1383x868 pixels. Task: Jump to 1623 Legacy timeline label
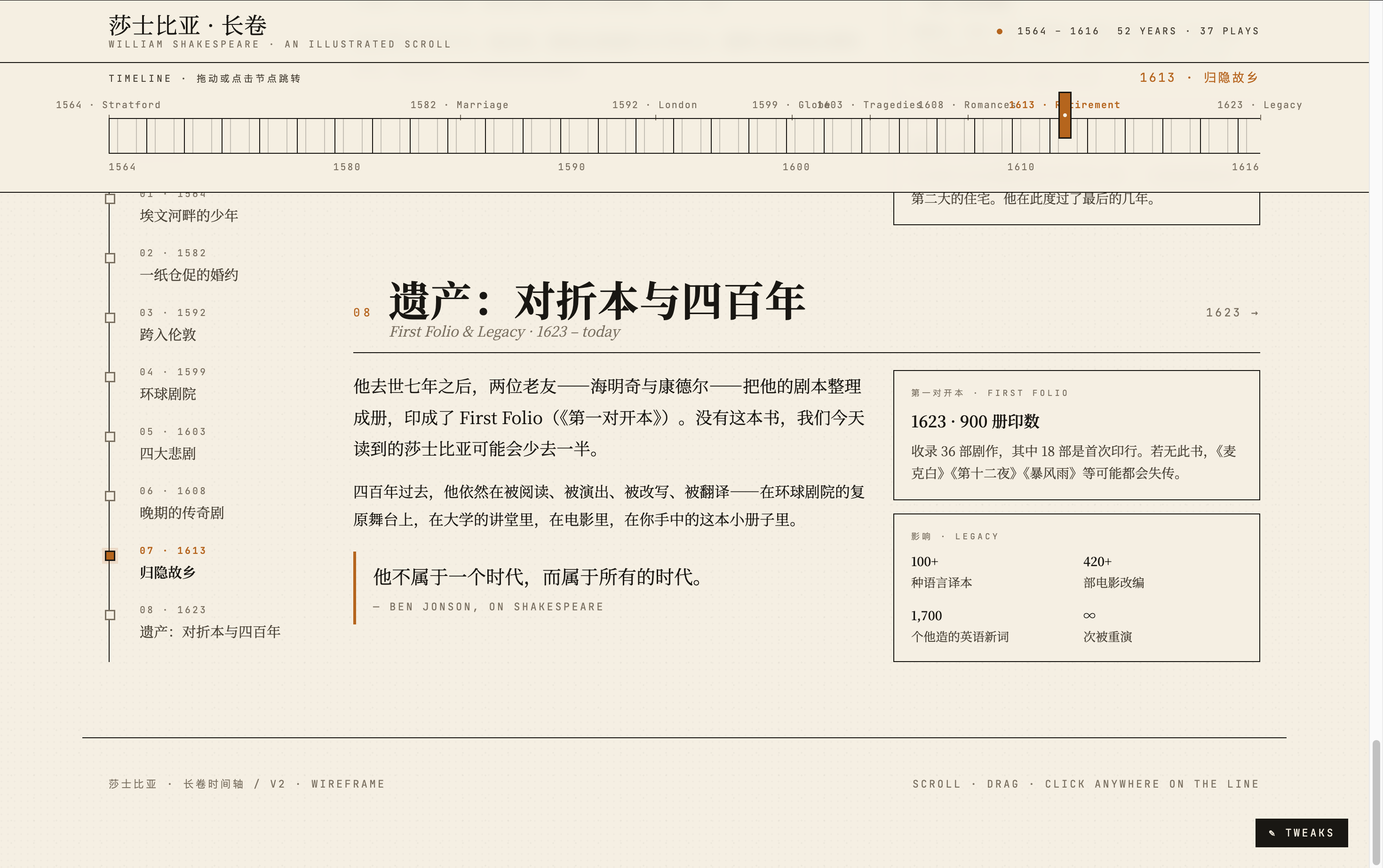[1260, 104]
